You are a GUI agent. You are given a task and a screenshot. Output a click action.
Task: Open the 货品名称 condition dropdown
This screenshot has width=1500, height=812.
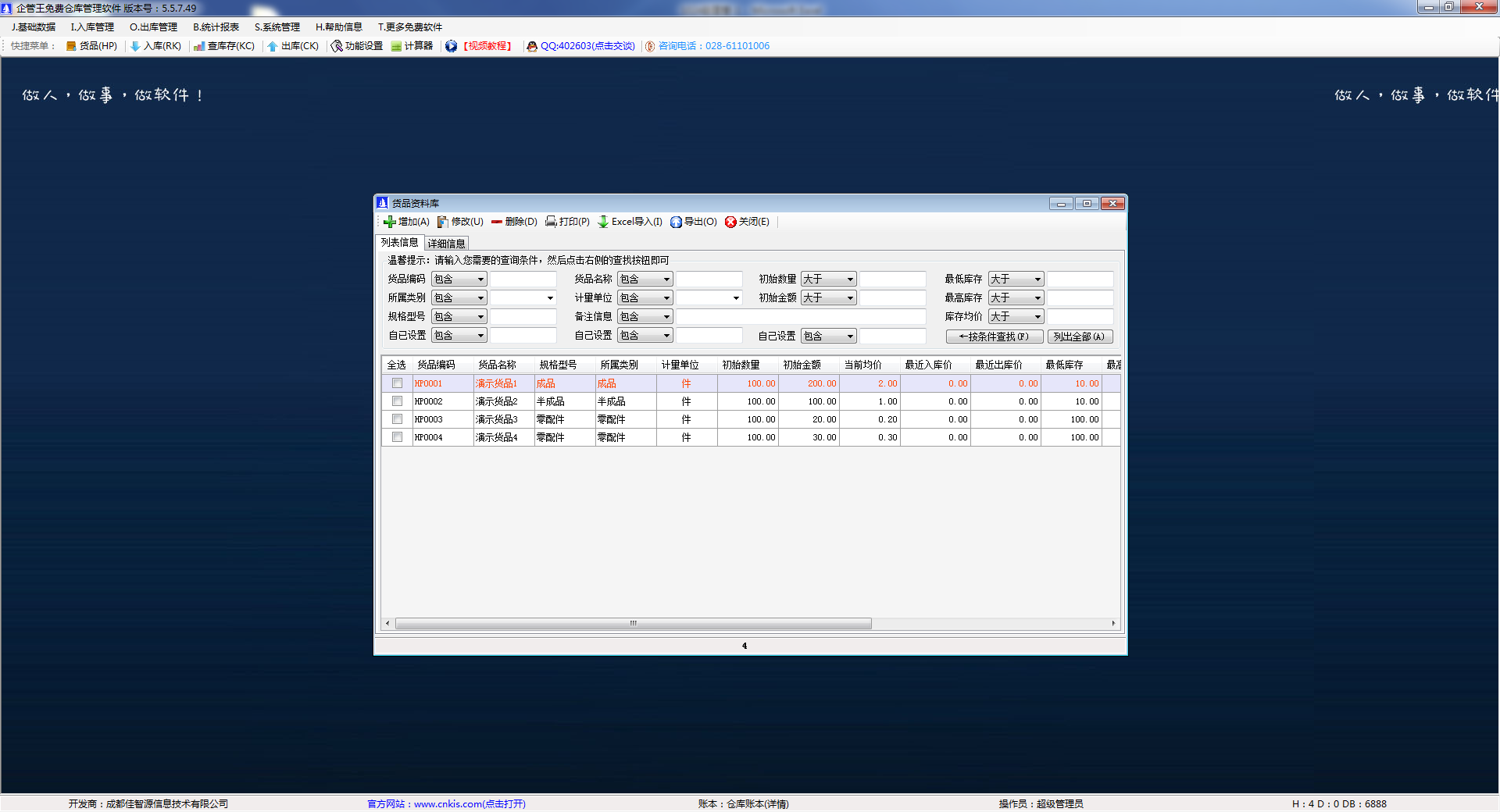645,279
